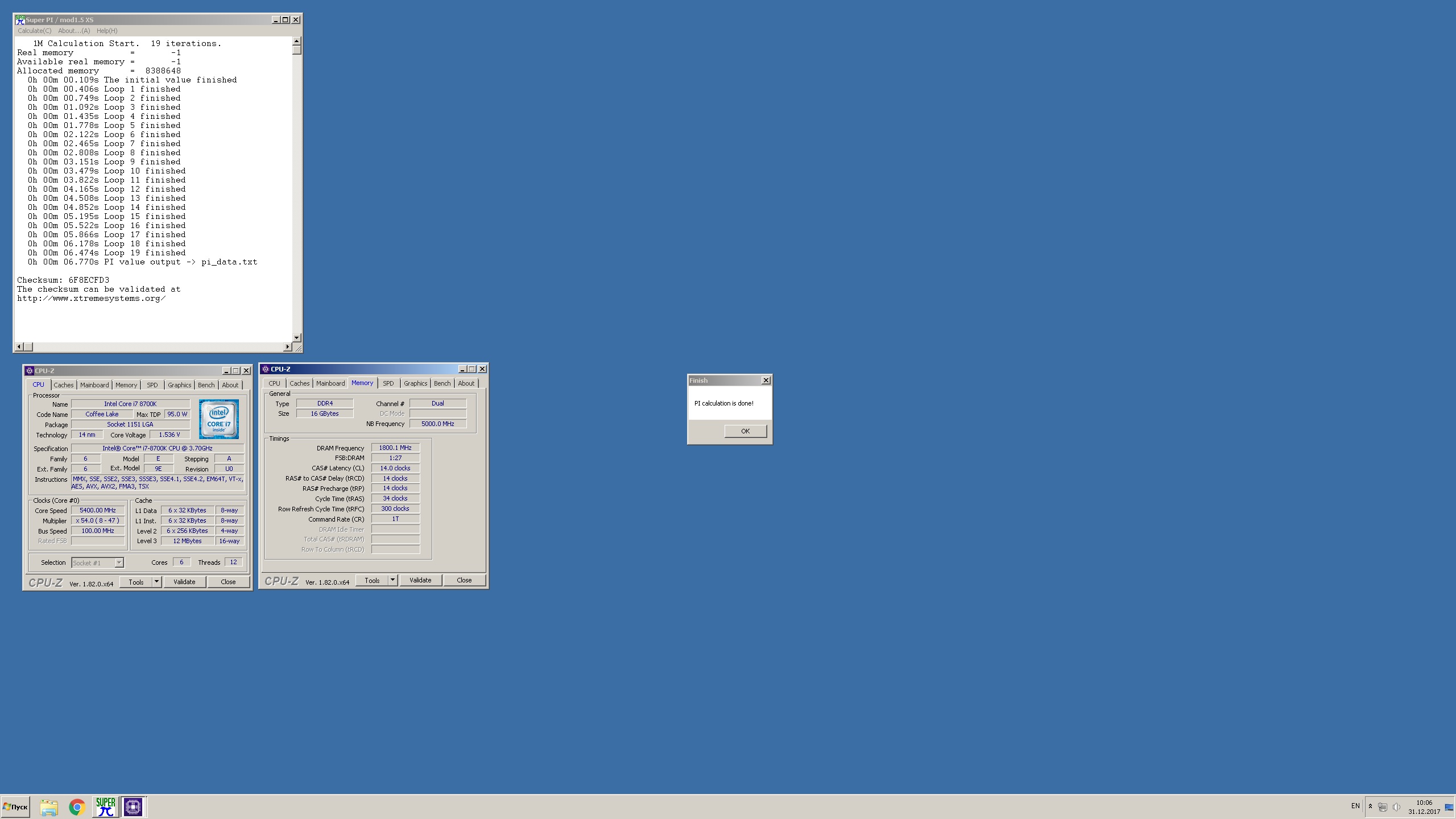
Task: Select Graphics tab in left CPU-Z
Action: pos(180,385)
